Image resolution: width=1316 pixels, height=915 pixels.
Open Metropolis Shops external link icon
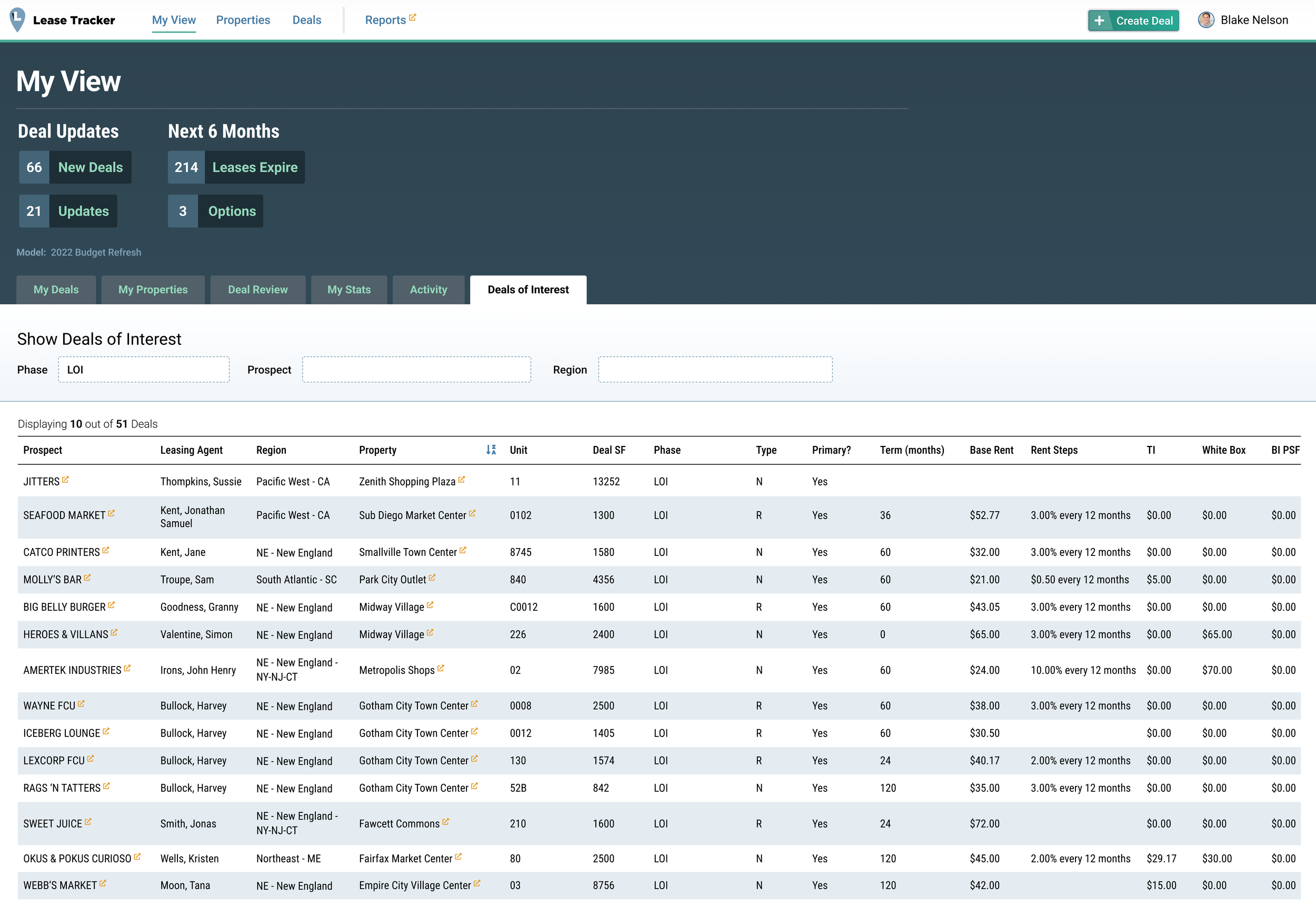coord(441,669)
